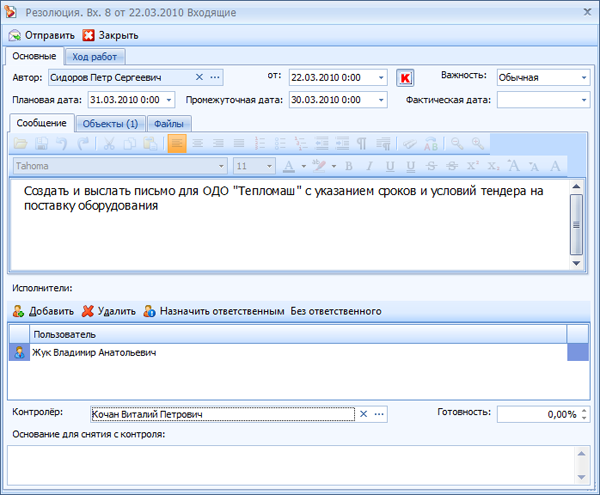Toggle Strikethrough formatting
This screenshot has height=495, width=600.
431,166
